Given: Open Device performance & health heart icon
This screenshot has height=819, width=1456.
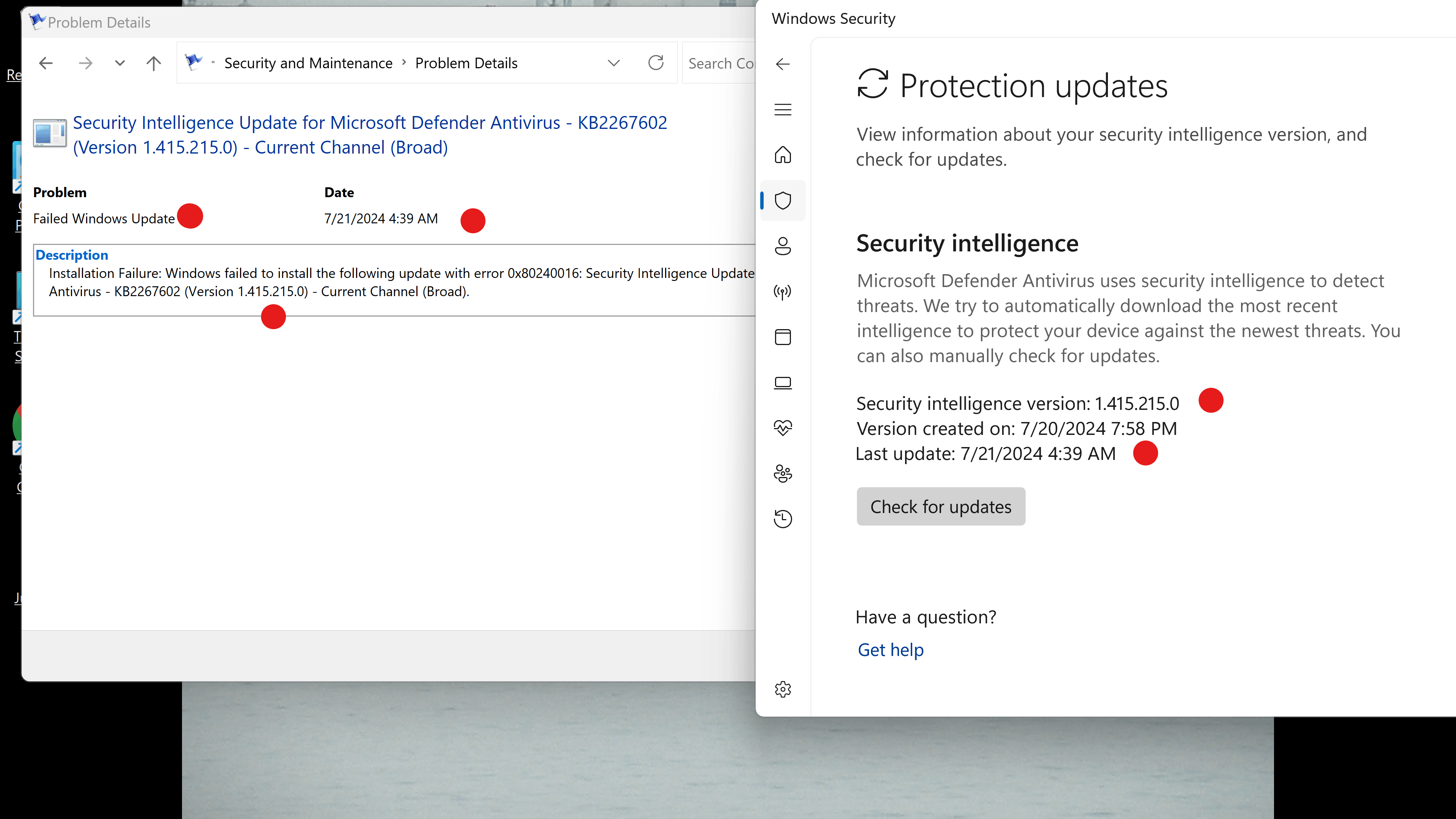Looking at the screenshot, I should 783,428.
